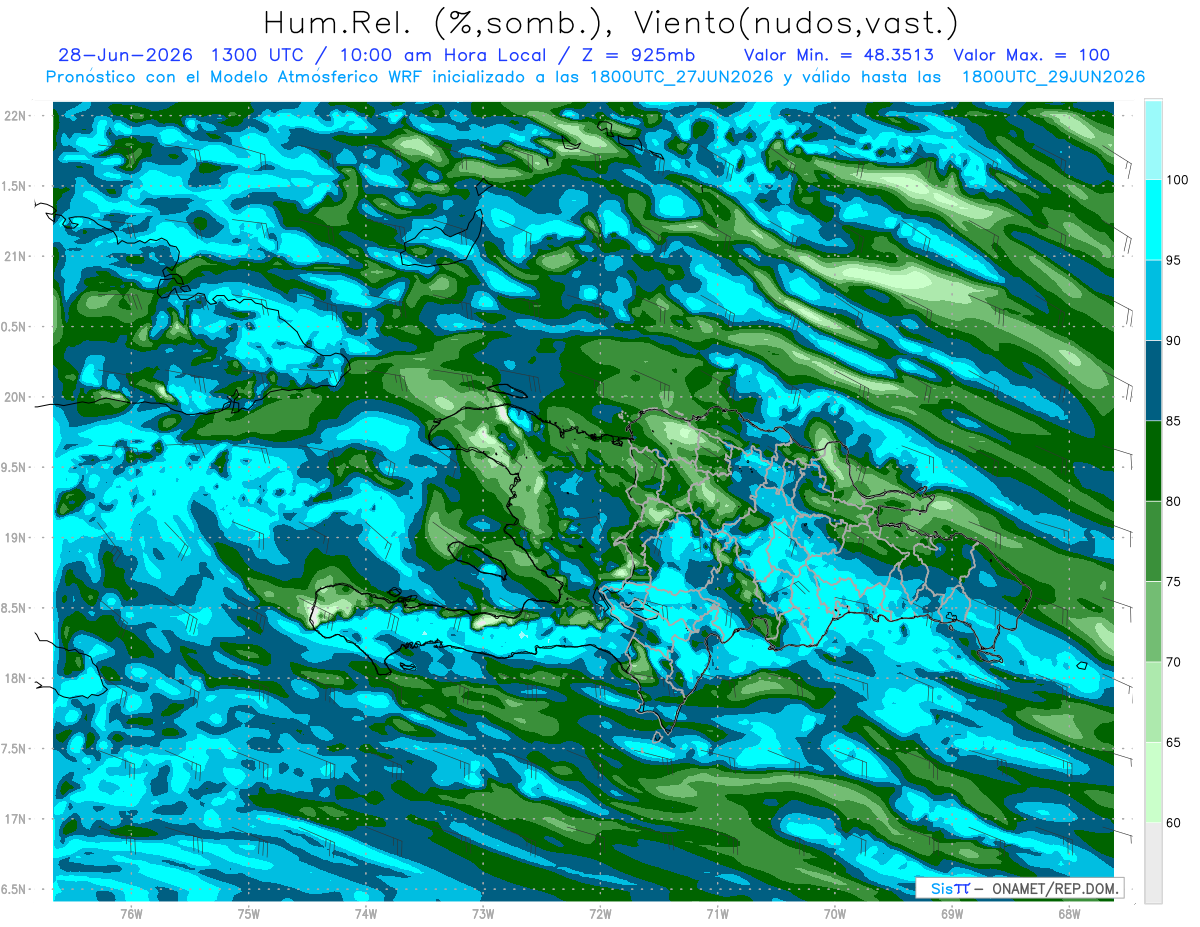Click the '70W' longitude label
The image size is (1200, 927).
click(835, 914)
